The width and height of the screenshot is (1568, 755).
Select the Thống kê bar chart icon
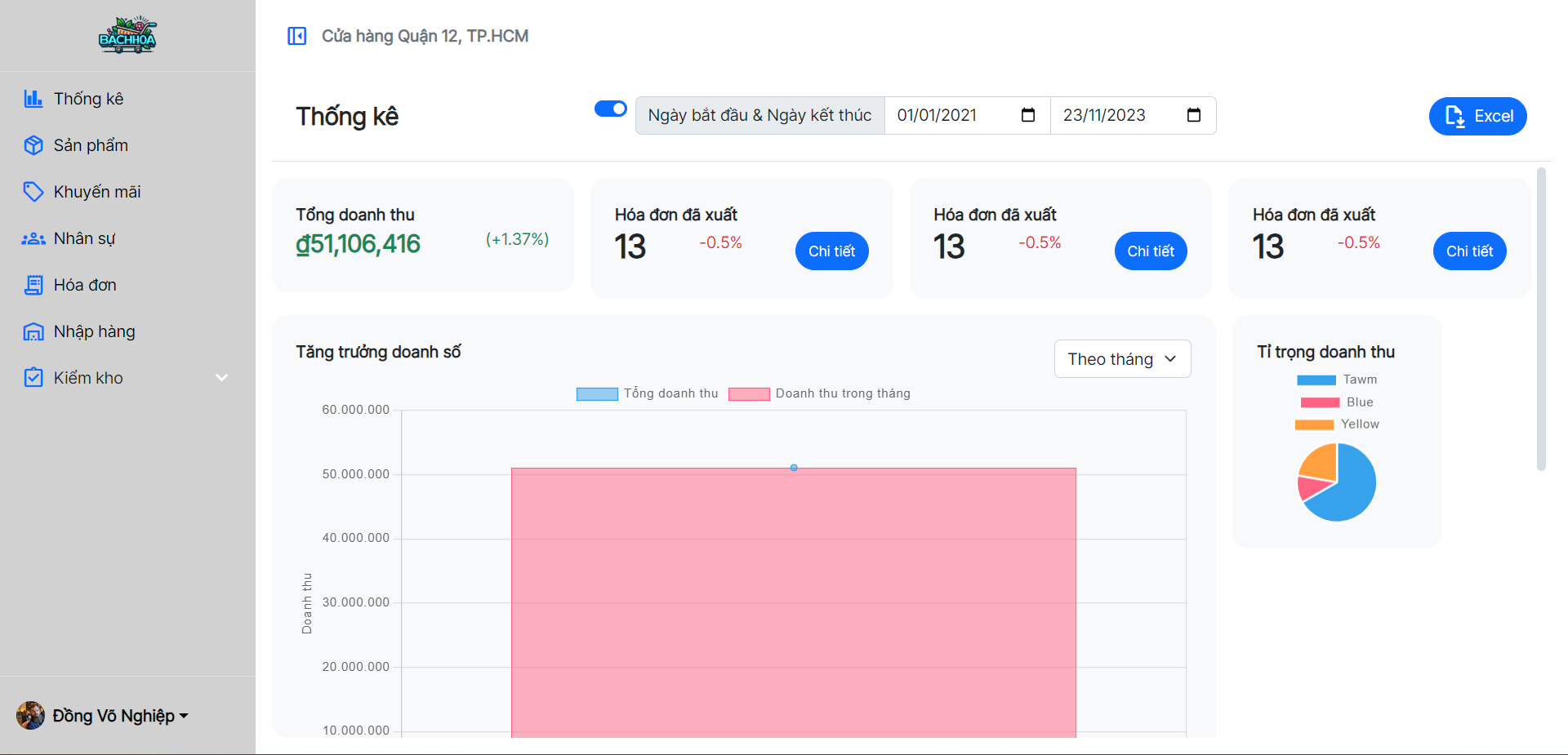click(33, 98)
